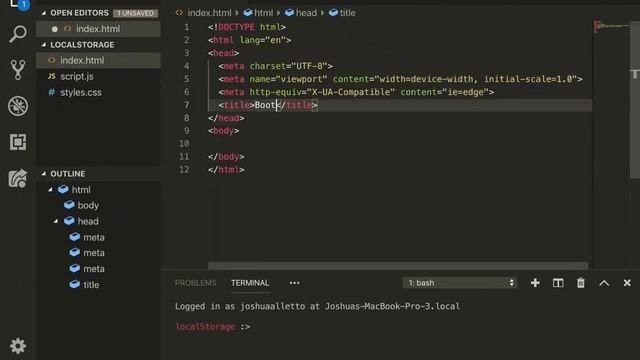Click the charset="UTF-8" attribute text
This screenshot has width=640, height=360.
pos(289,66)
